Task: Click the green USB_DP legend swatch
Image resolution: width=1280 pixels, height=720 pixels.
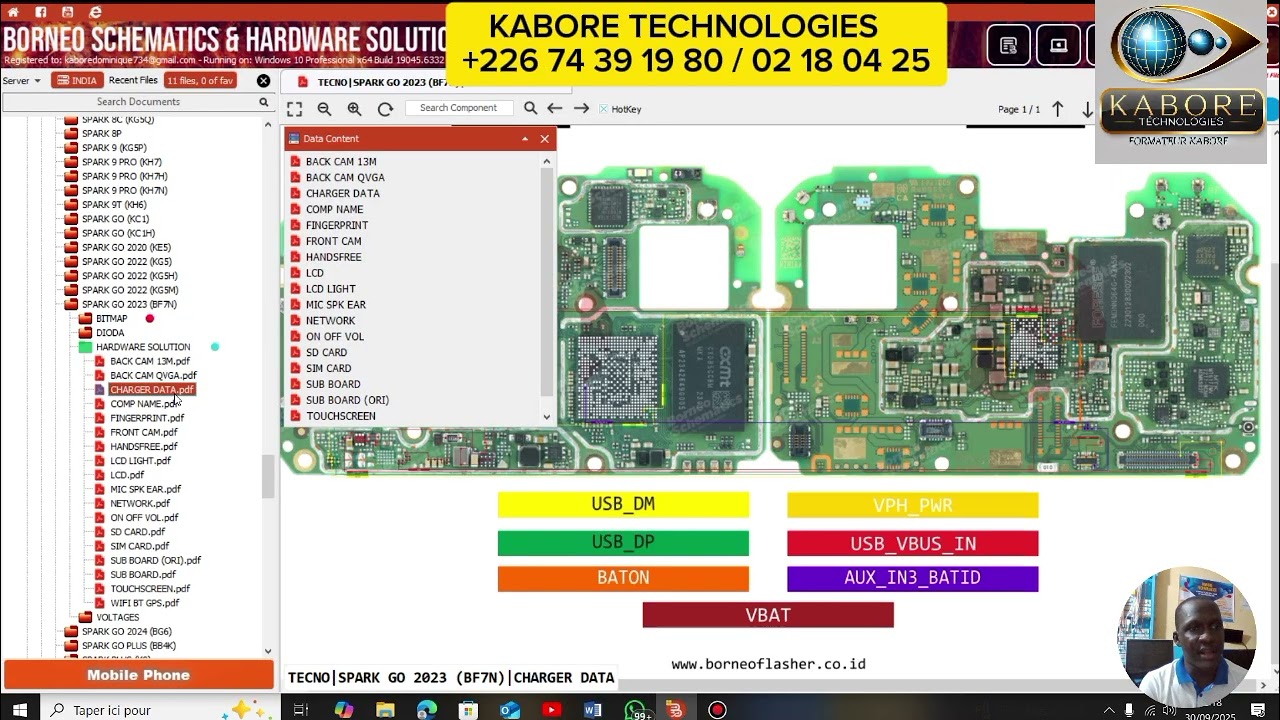Action: click(x=623, y=543)
